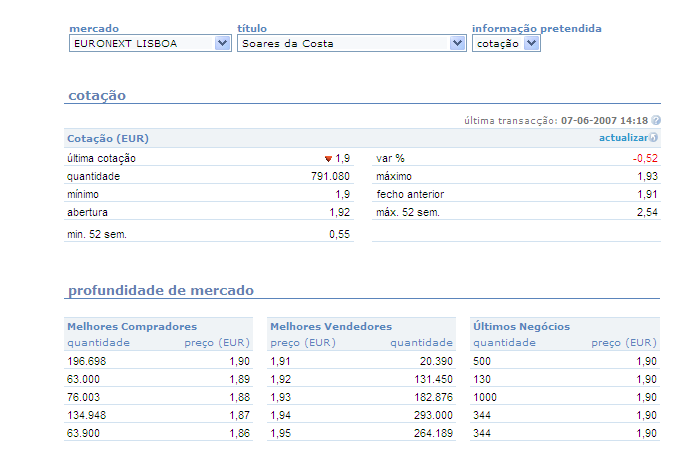Select the EURONEXT LISBOA market field
Viewport: 674px width, 469px height.
[150, 43]
